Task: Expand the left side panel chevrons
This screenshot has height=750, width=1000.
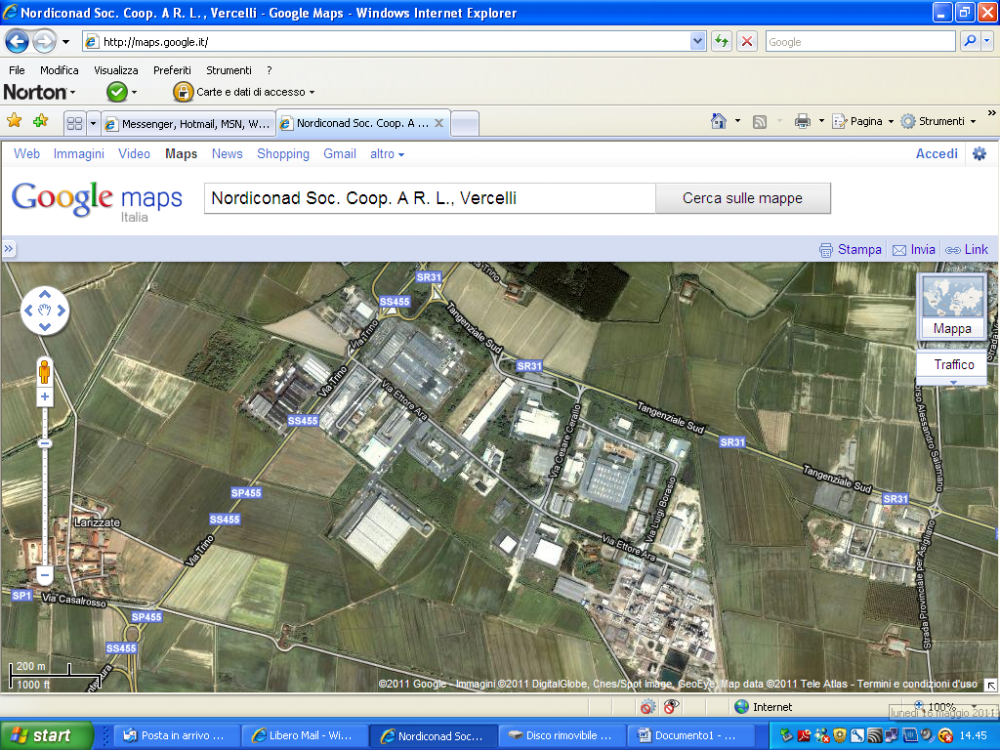Action: [x=9, y=249]
